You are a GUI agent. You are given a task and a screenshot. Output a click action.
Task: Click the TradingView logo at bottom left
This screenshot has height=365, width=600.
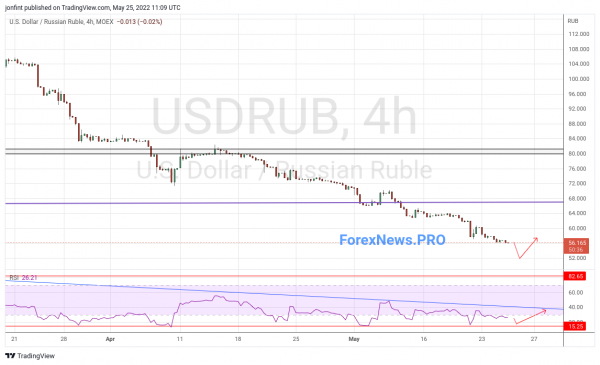point(30,356)
